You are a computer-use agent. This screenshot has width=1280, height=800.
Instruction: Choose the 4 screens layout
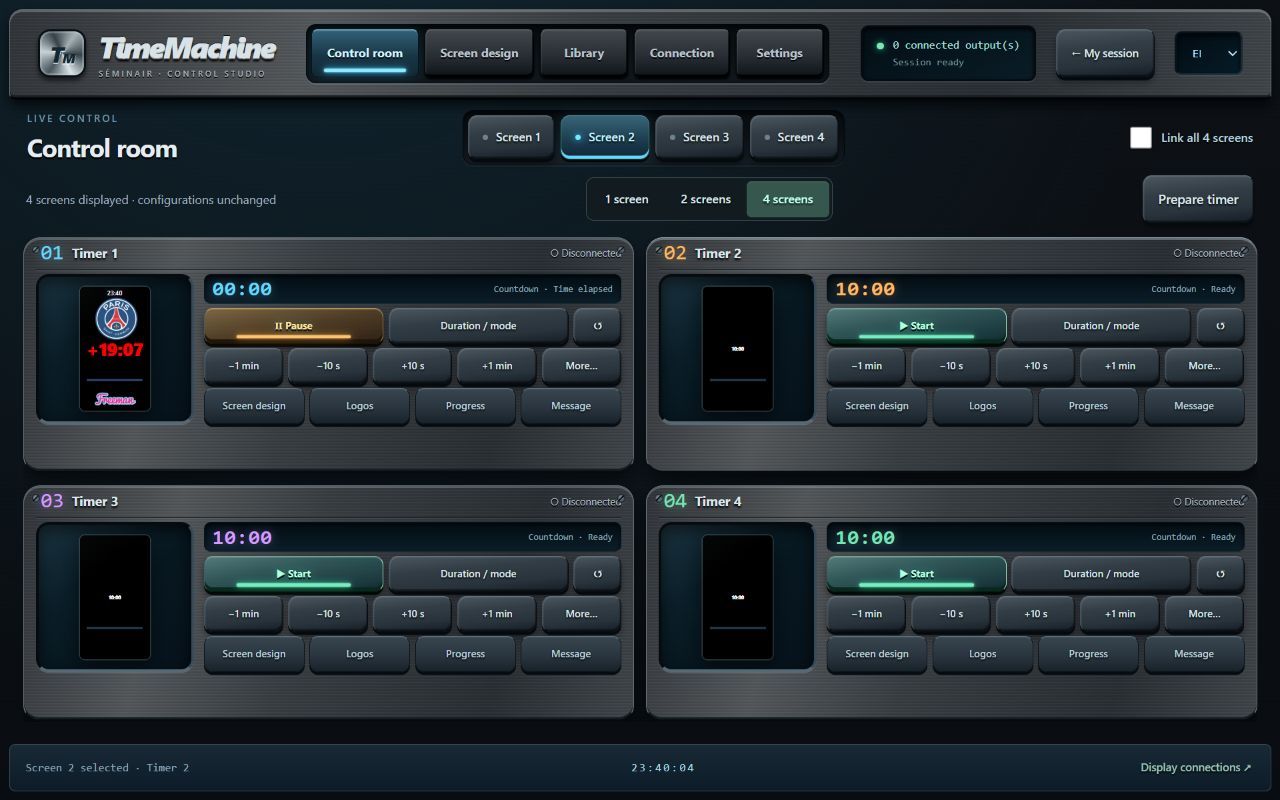[788, 199]
